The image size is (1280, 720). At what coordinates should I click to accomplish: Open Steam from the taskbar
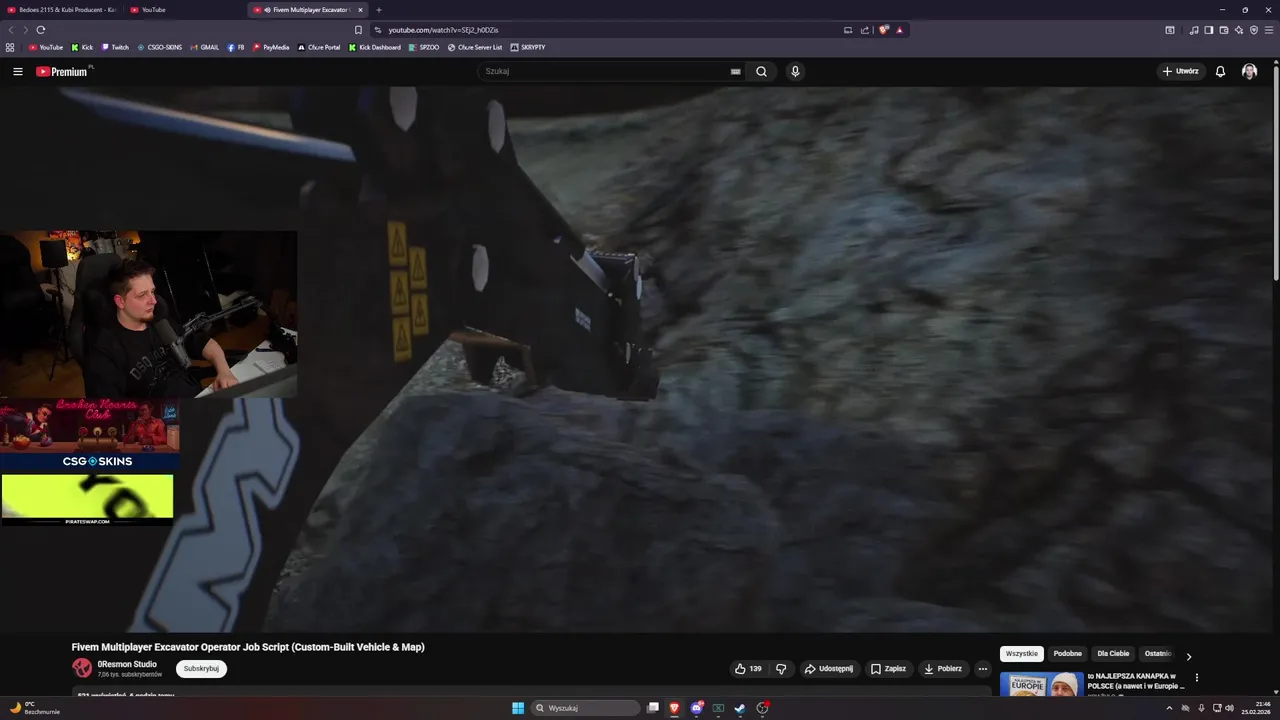pyautogui.click(x=740, y=708)
